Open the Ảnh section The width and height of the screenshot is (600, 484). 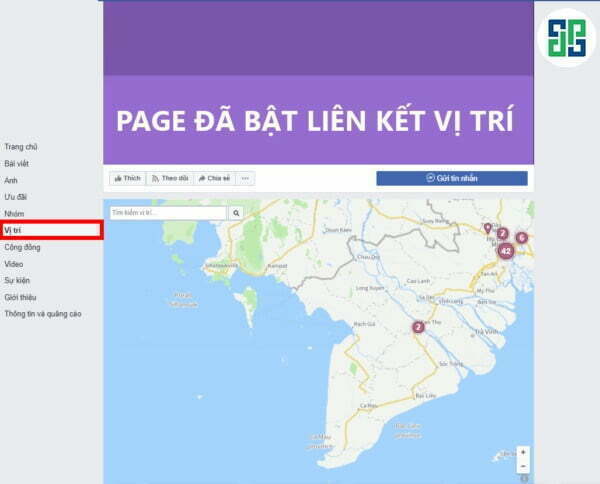pyautogui.click(x=11, y=180)
